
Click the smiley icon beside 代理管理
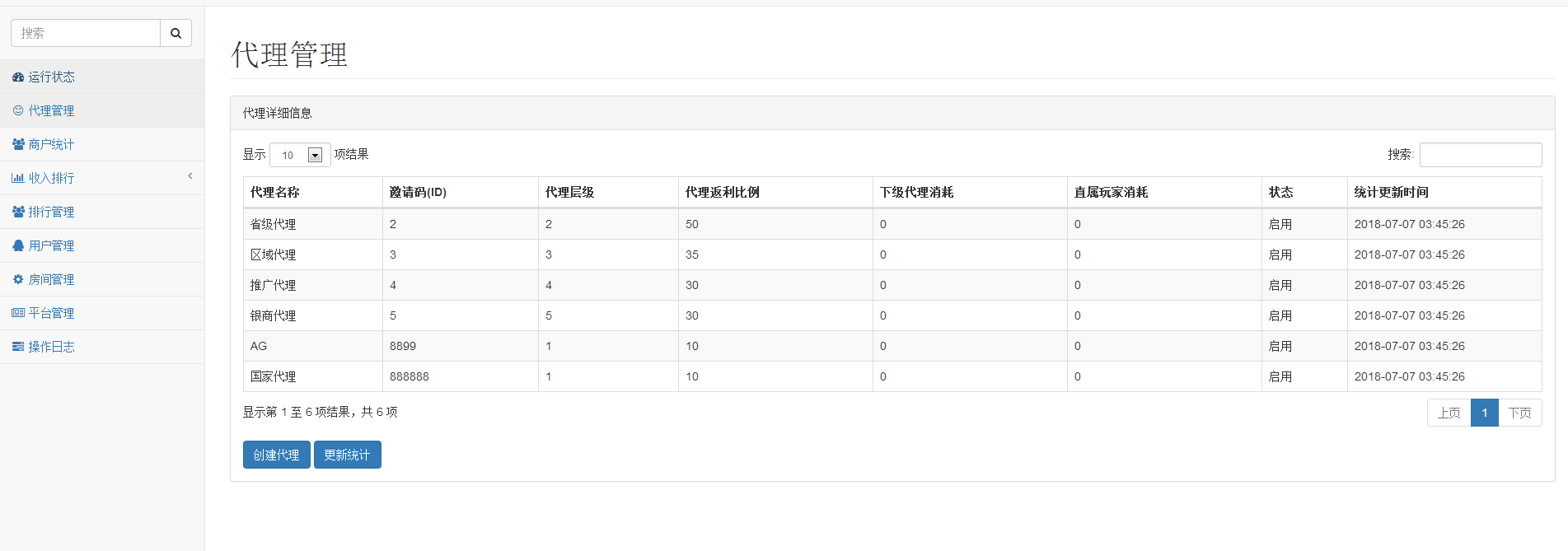(x=18, y=110)
